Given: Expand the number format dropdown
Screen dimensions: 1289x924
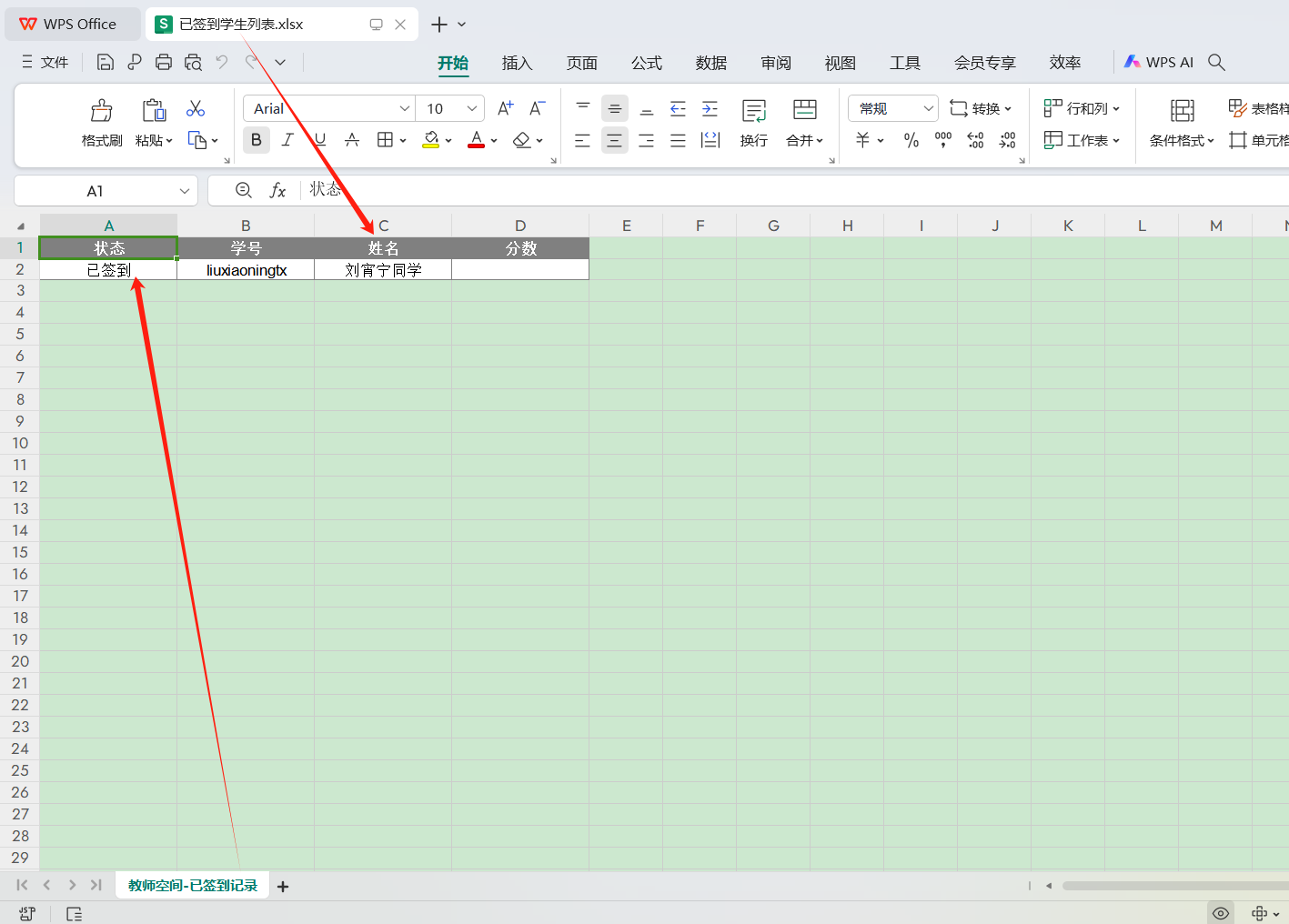Looking at the screenshot, I should tap(928, 108).
